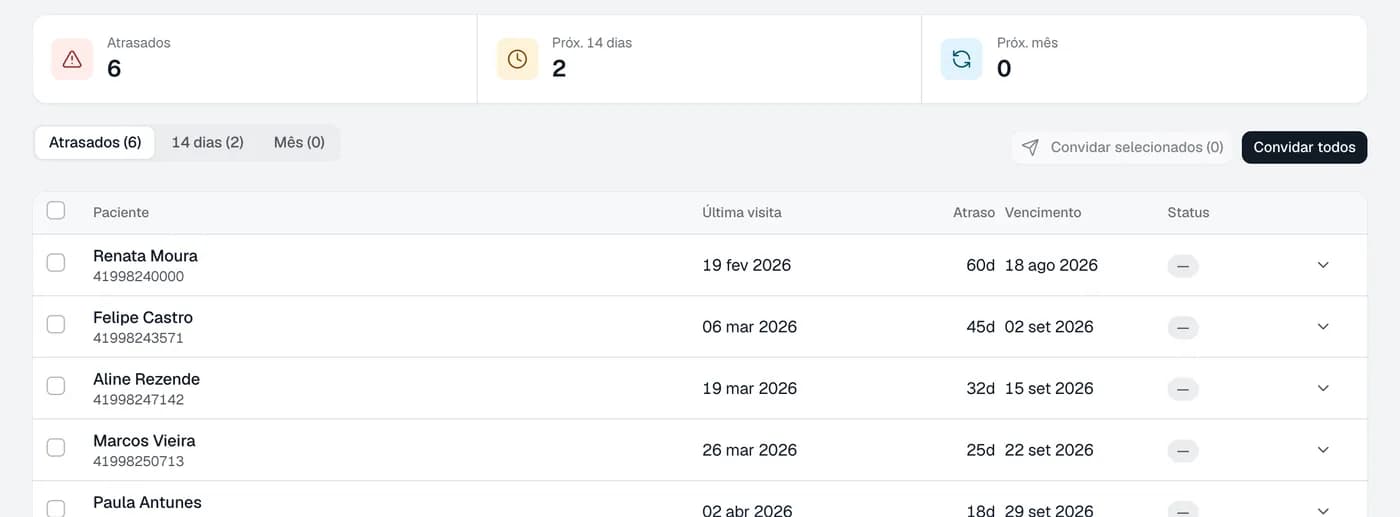The height and width of the screenshot is (517, 1400).
Task: Tick the checkbox beside Aline Rezende
Action: pyautogui.click(x=56, y=385)
